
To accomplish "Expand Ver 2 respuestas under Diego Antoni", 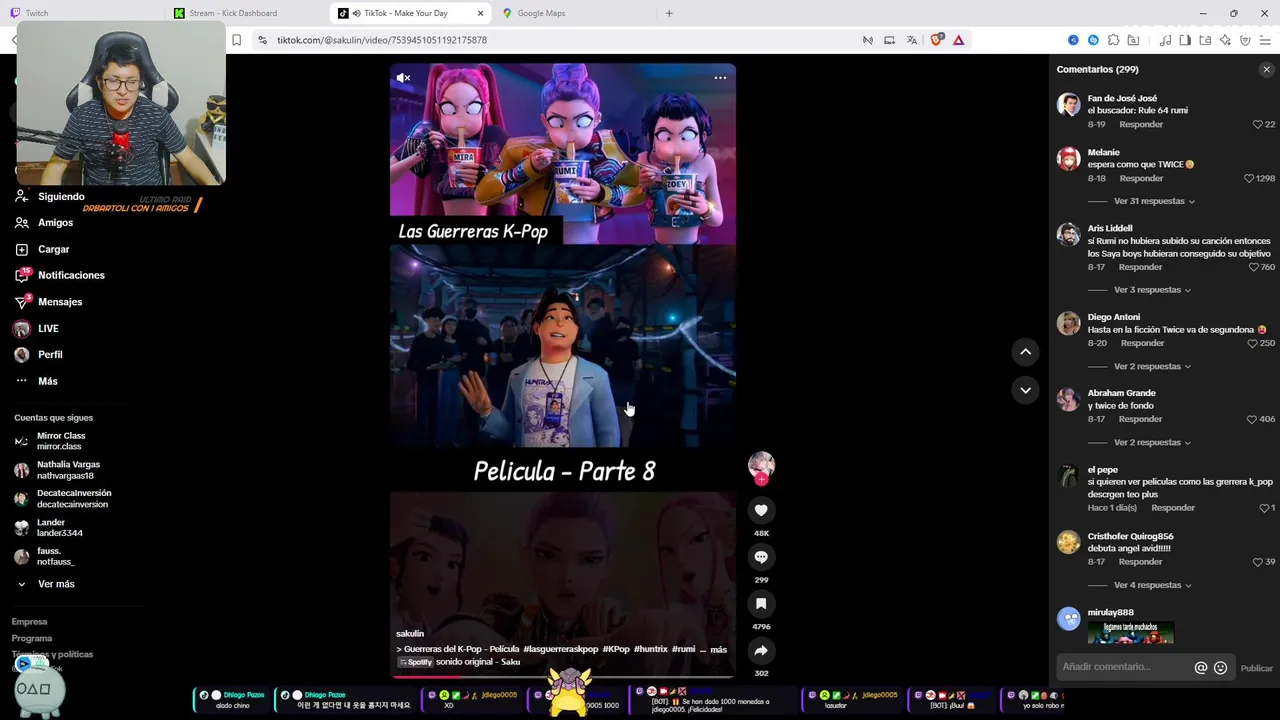I will point(1152,366).
